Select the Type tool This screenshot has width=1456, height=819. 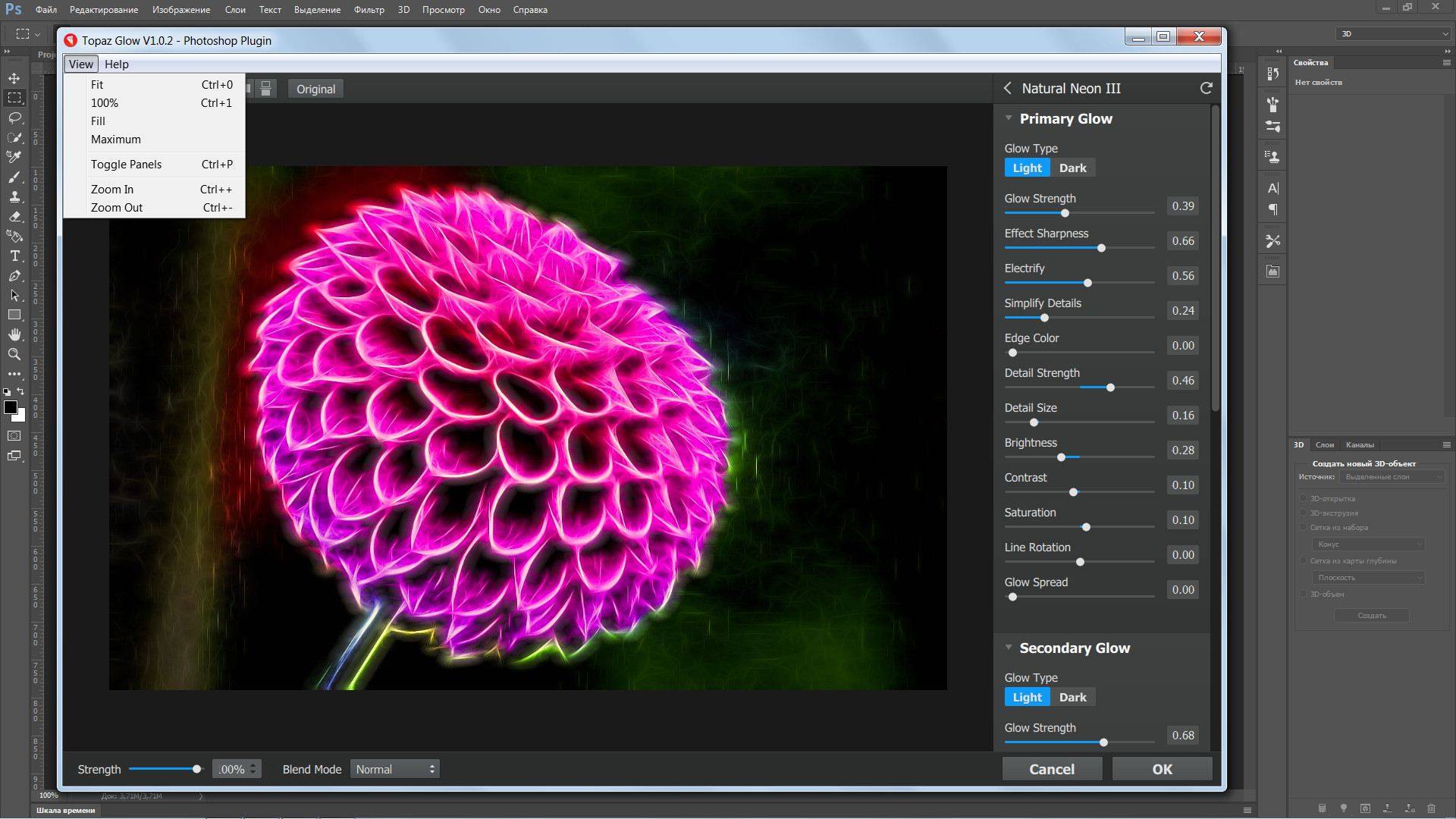[x=14, y=256]
